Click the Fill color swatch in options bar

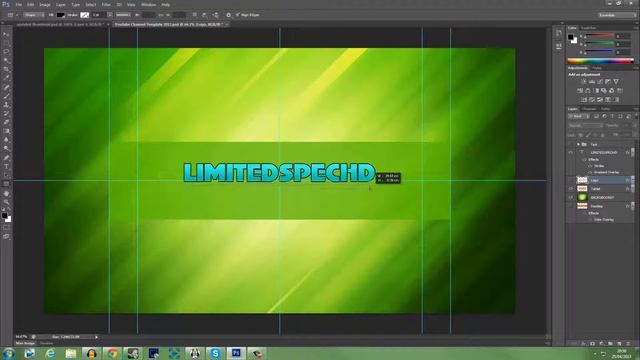60,15
